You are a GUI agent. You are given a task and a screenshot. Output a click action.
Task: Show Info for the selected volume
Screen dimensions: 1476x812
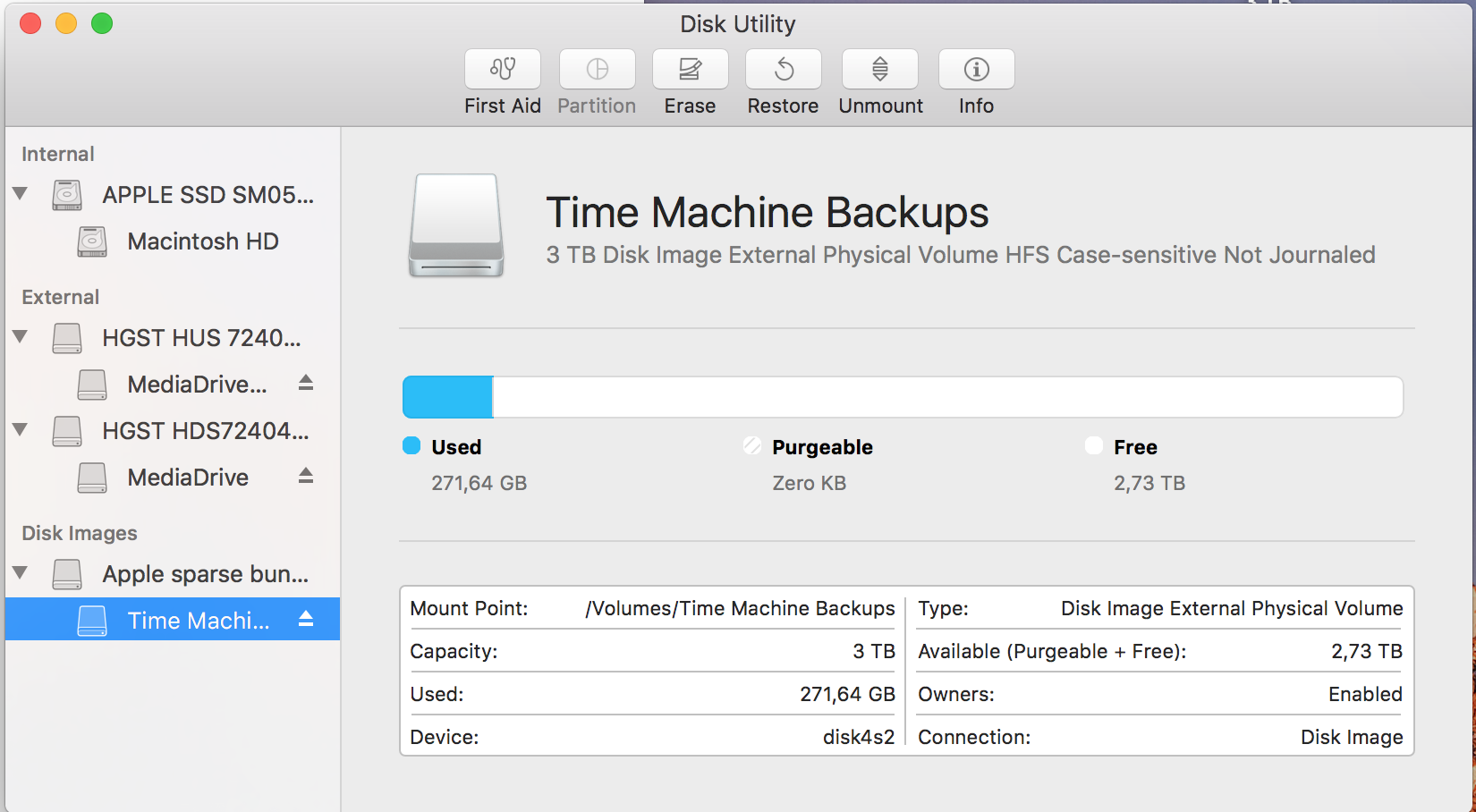click(976, 70)
